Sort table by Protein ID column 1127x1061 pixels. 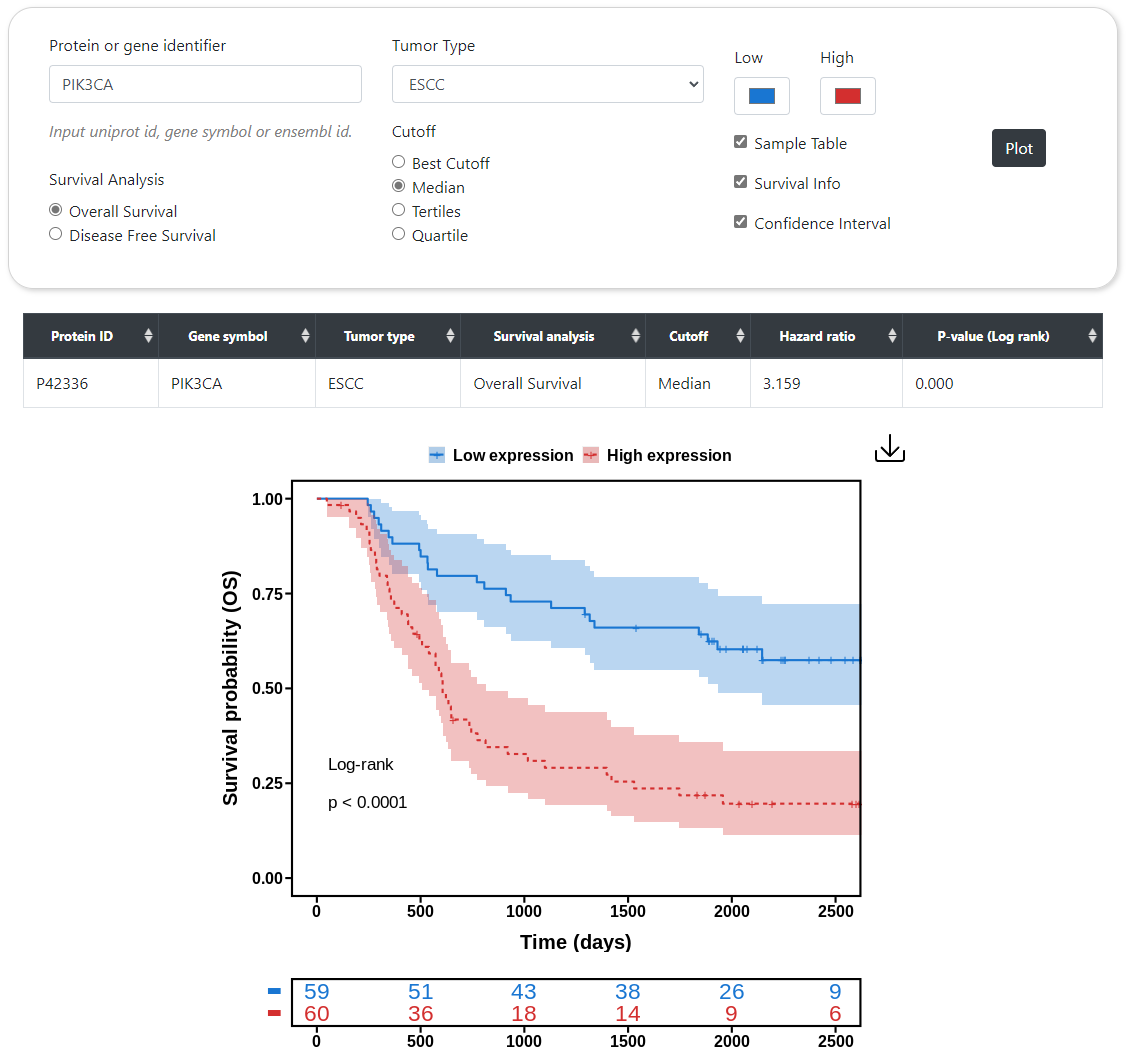[x=149, y=337]
